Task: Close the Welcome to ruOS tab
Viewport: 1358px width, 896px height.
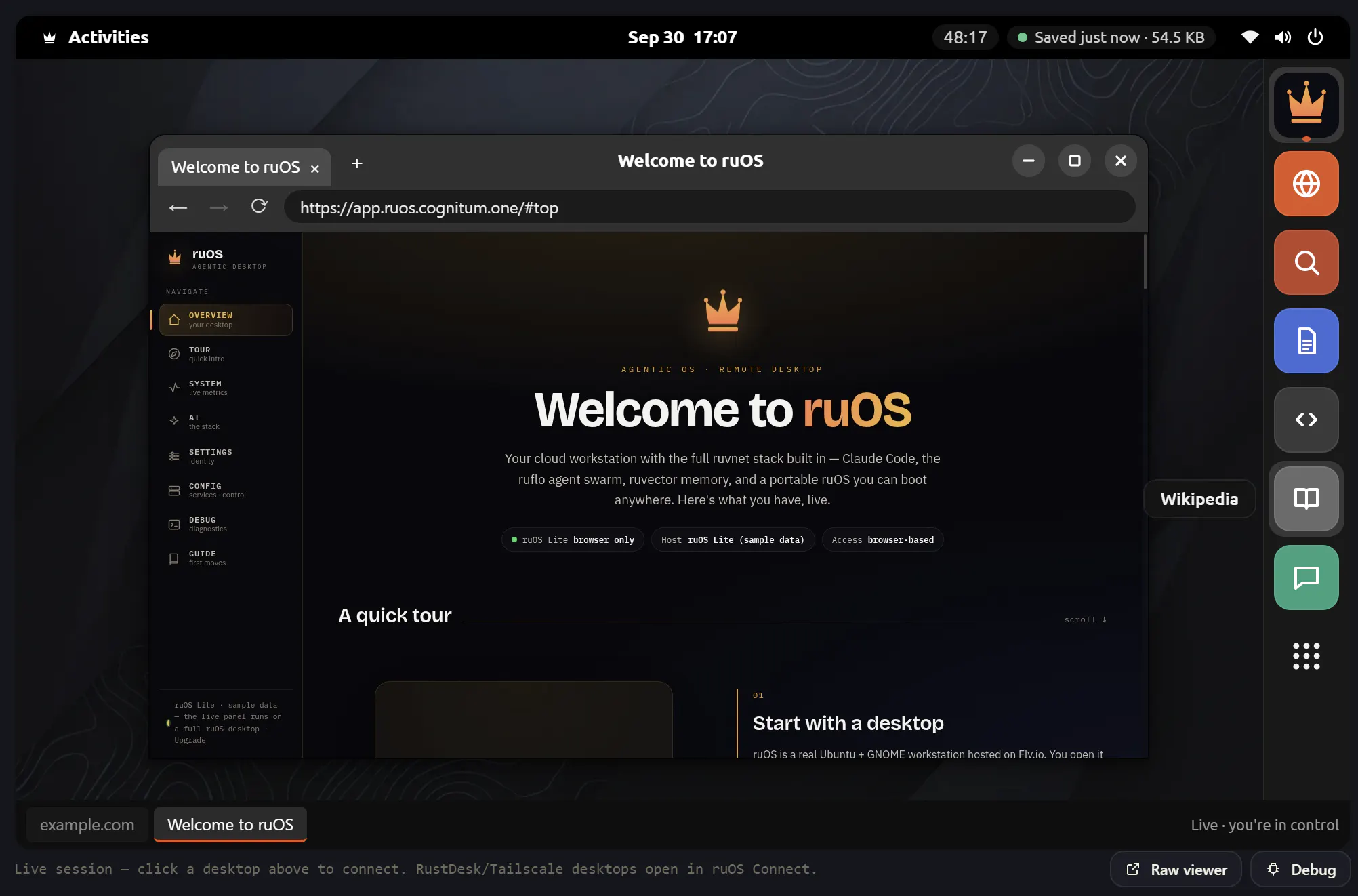Action: coord(314,168)
